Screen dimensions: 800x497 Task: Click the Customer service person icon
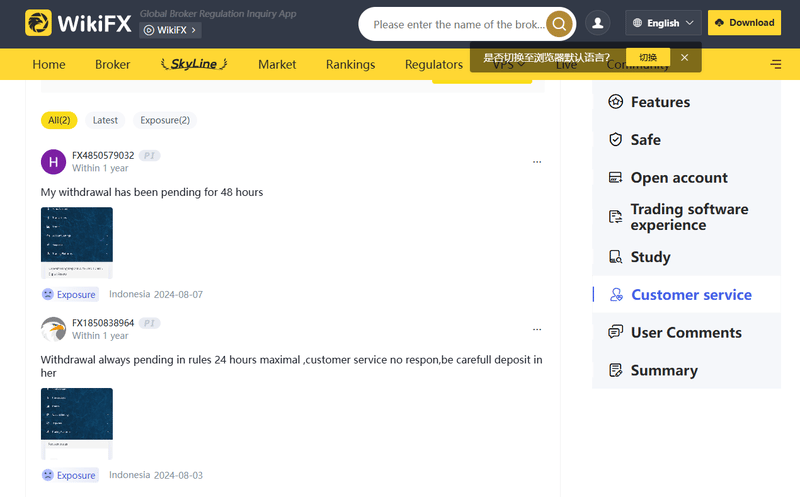[x=616, y=294]
